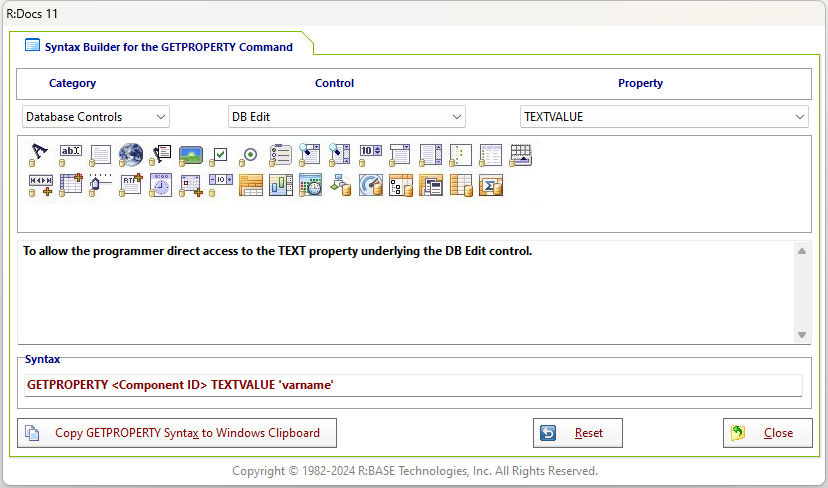Select the DB Label control icon
Image resolution: width=828 pixels, height=488 pixels.
[39, 155]
